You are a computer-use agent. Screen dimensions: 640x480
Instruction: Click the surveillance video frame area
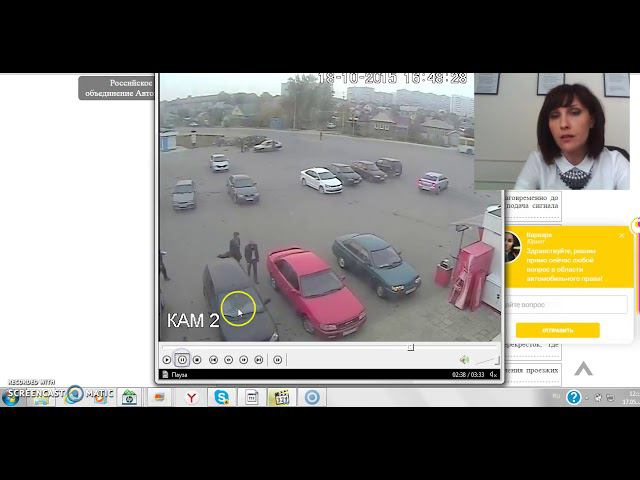click(330, 207)
